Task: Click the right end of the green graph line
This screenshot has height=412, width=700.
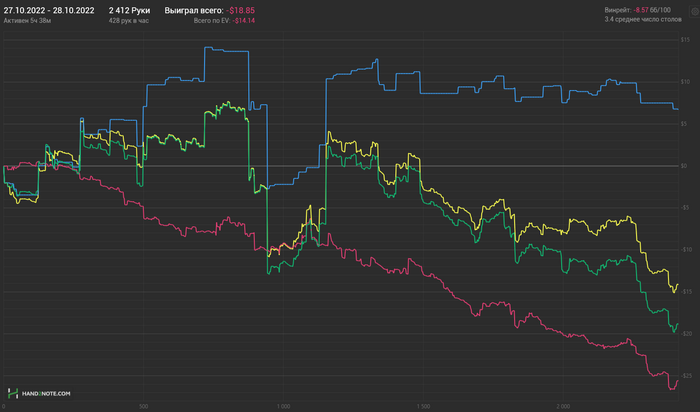Action: (x=677, y=326)
